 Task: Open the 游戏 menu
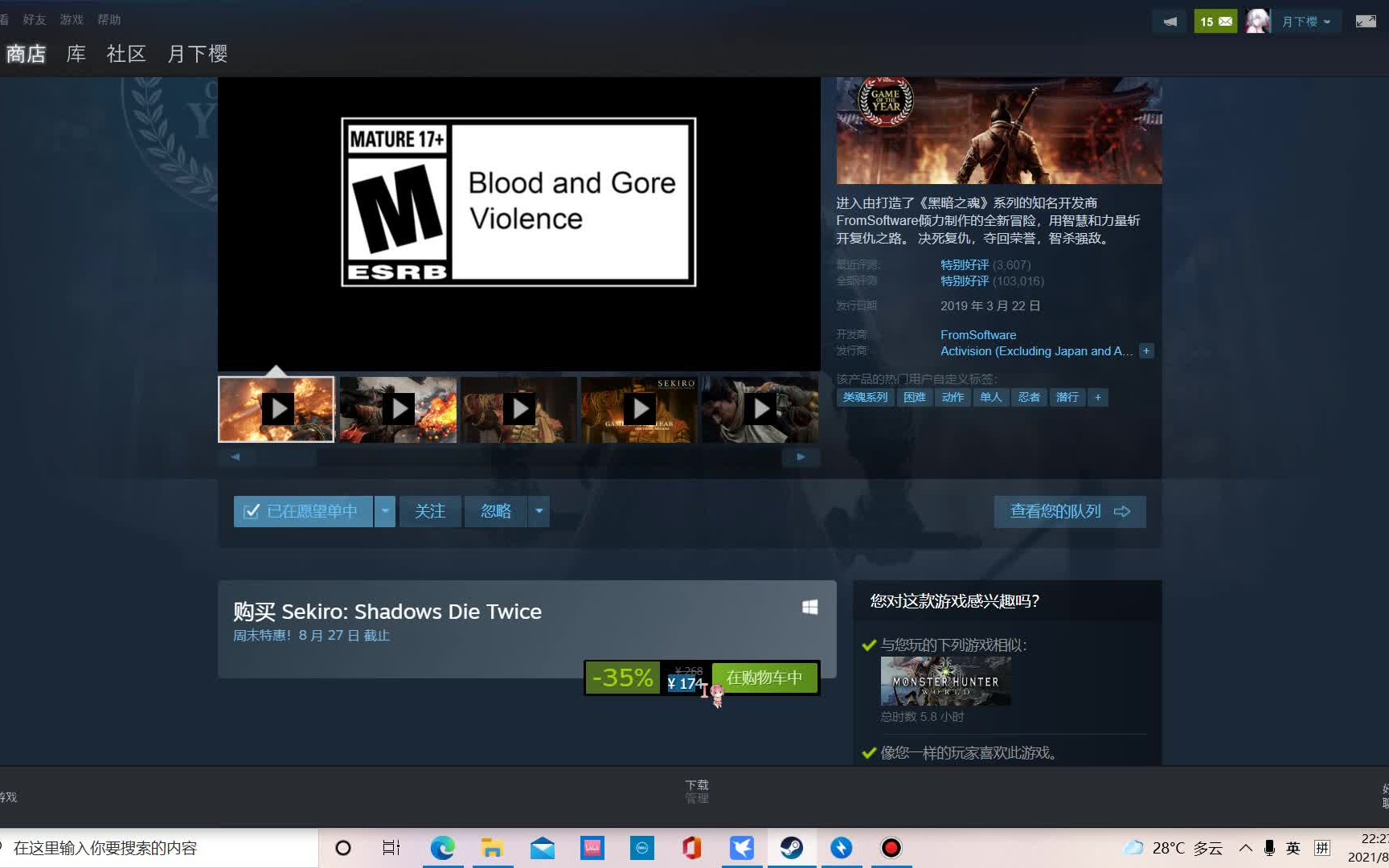[x=72, y=19]
